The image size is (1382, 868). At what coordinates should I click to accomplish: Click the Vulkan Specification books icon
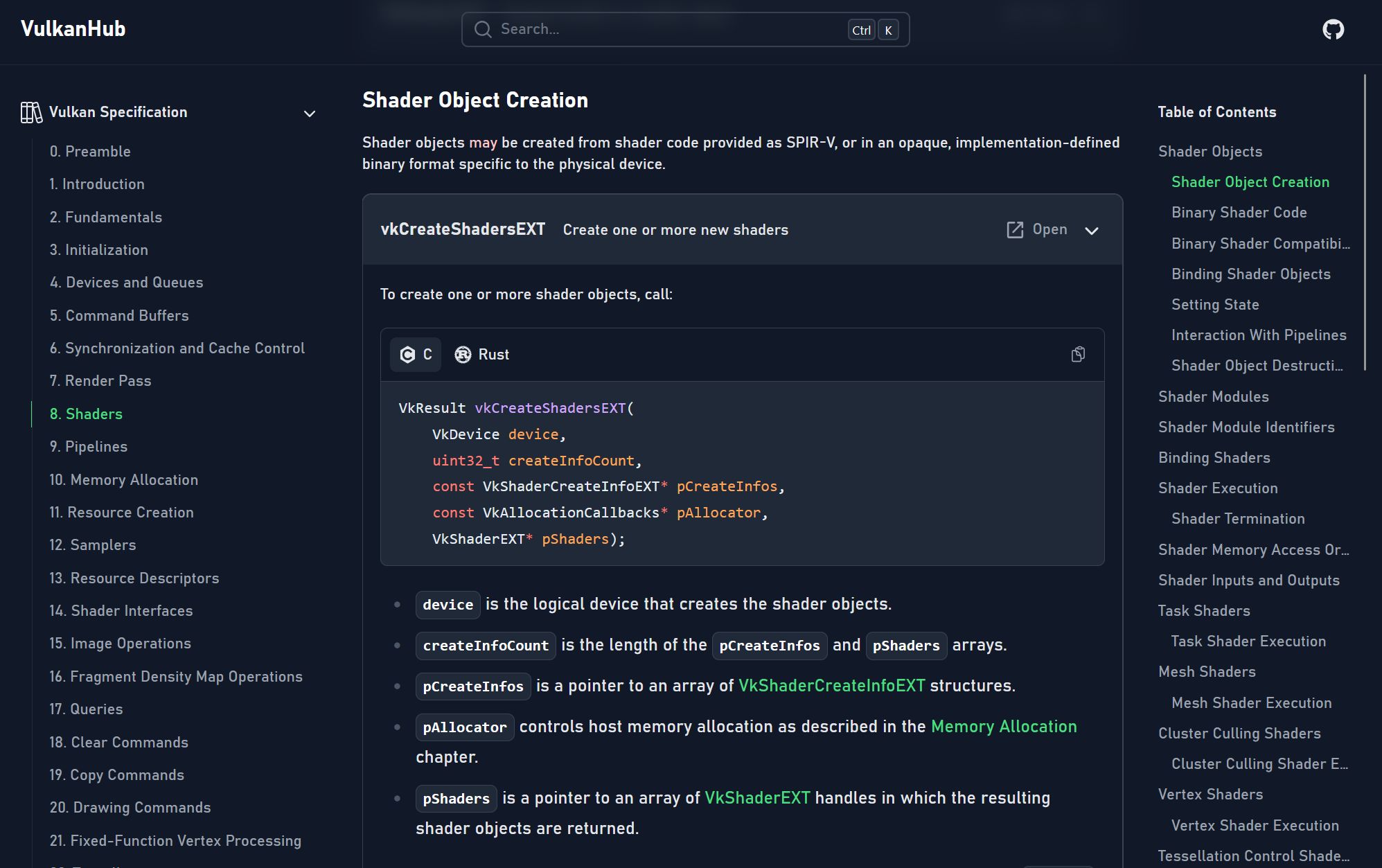coord(31,112)
